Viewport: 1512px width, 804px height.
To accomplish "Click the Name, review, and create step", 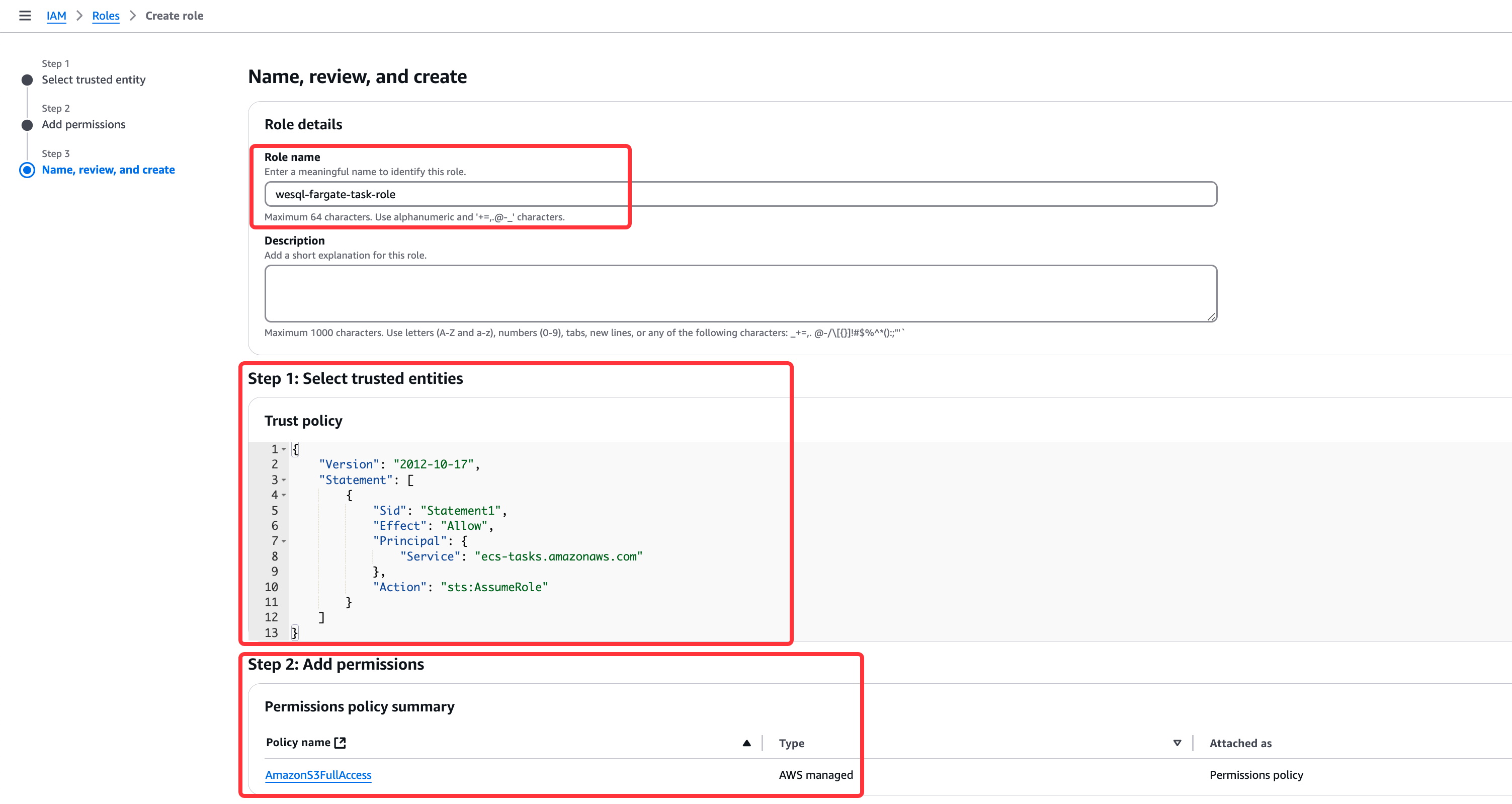I will [108, 170].
